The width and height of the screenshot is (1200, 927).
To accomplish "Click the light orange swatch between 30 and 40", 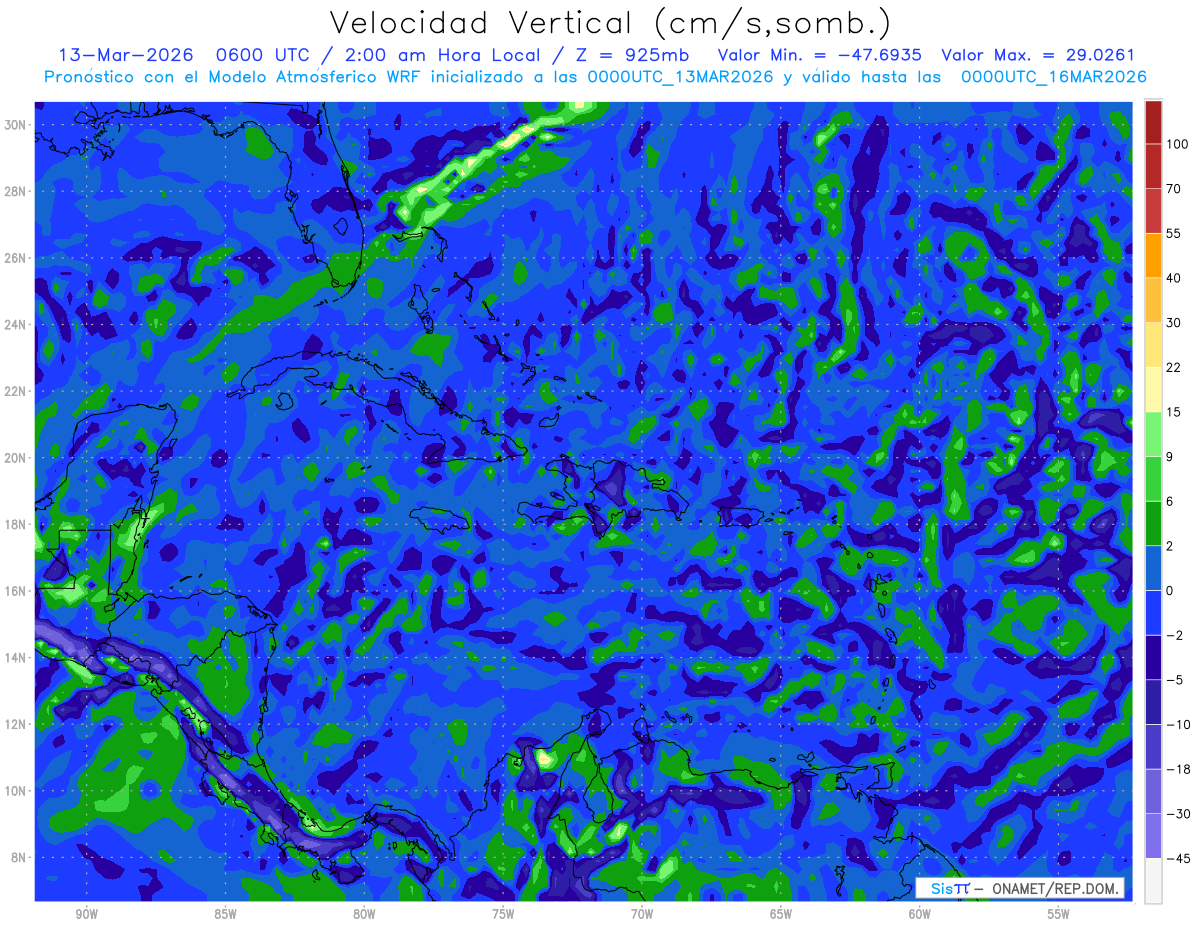I will pos(1153,300).
